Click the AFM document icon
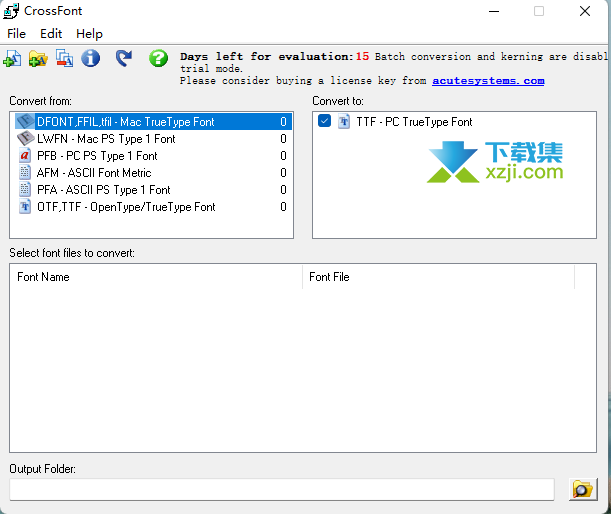 pos(25,172)
